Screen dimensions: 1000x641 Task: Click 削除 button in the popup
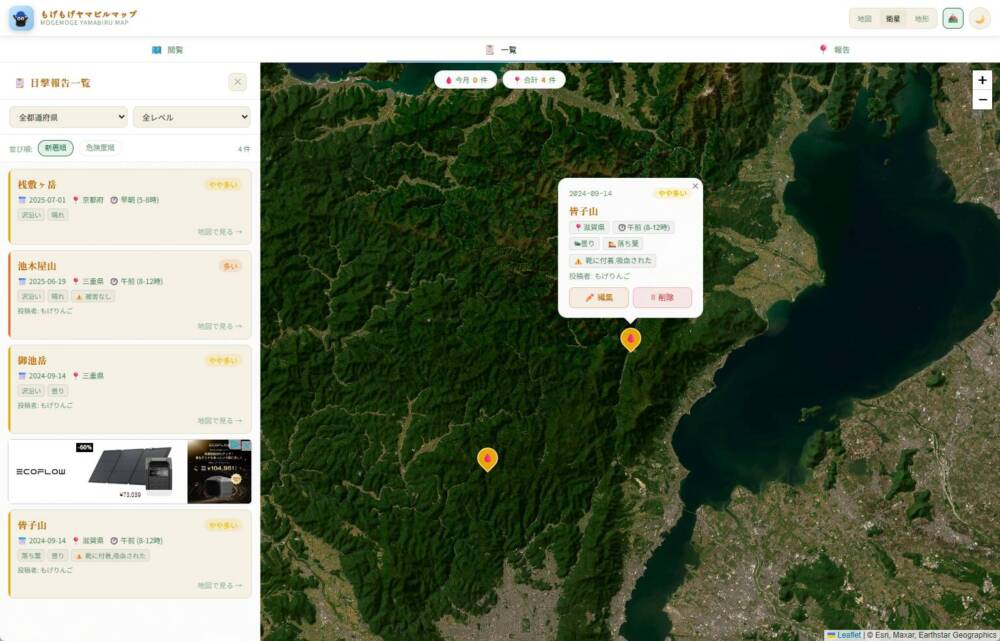(662, 297)
